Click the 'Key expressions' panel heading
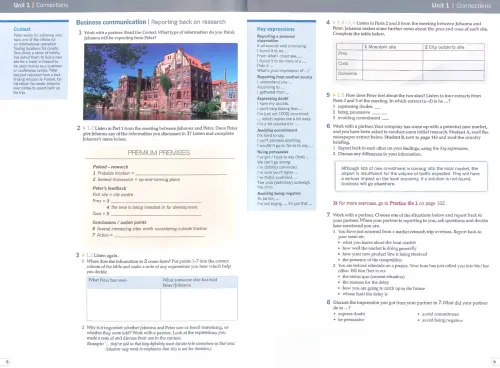Screen dimensions: 500x368 point(276,29)
